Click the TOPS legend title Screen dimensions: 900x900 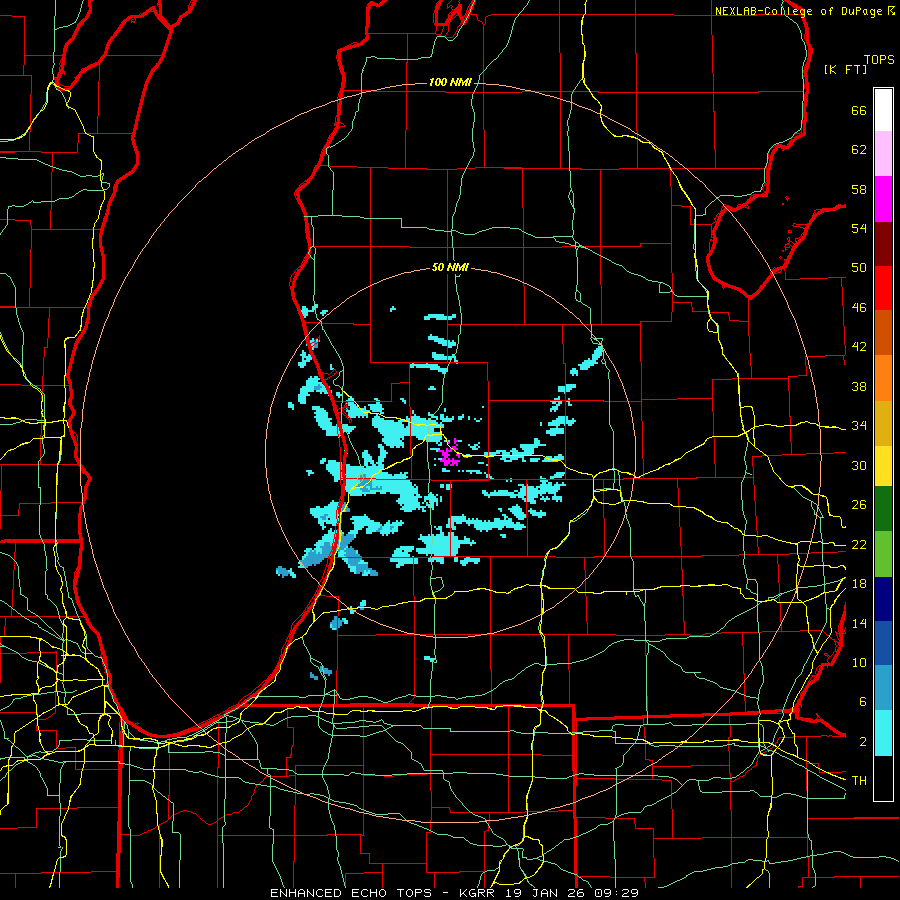coord(879,59)
